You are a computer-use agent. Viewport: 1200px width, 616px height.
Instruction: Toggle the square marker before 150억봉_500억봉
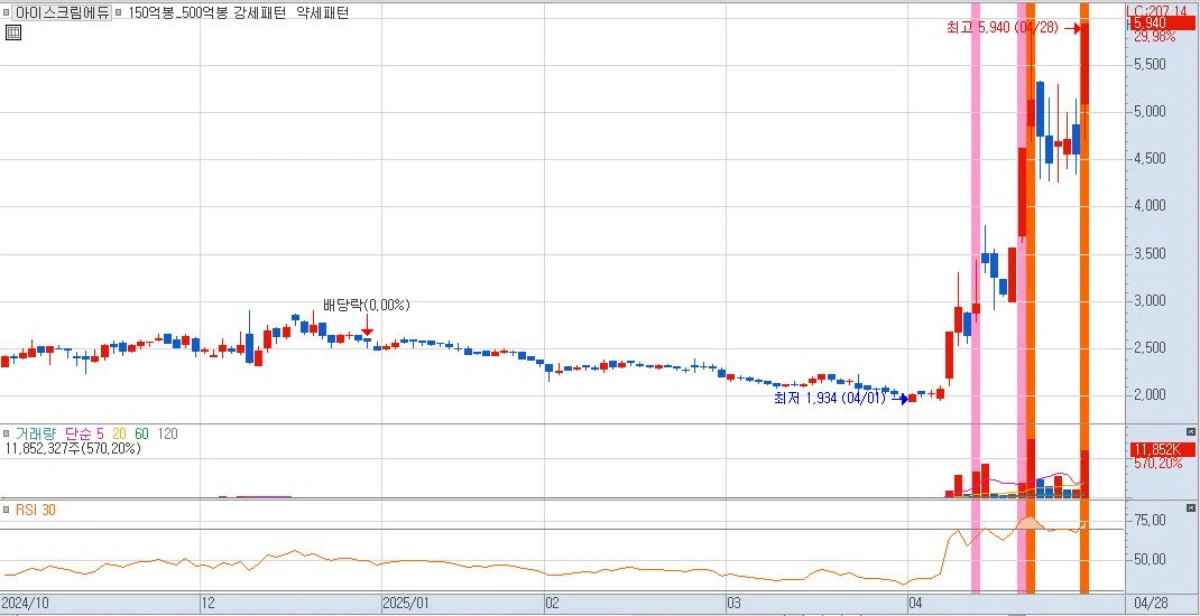click(120, 13)
